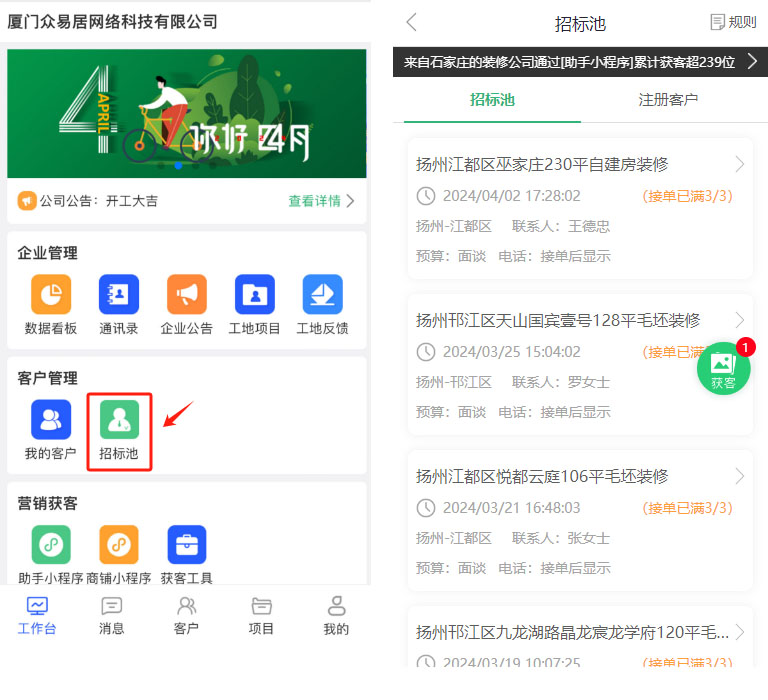This screenshot has height=700, width=768.
Task: Open the 工地反馈 icon
Action: [x=322, y=294]
